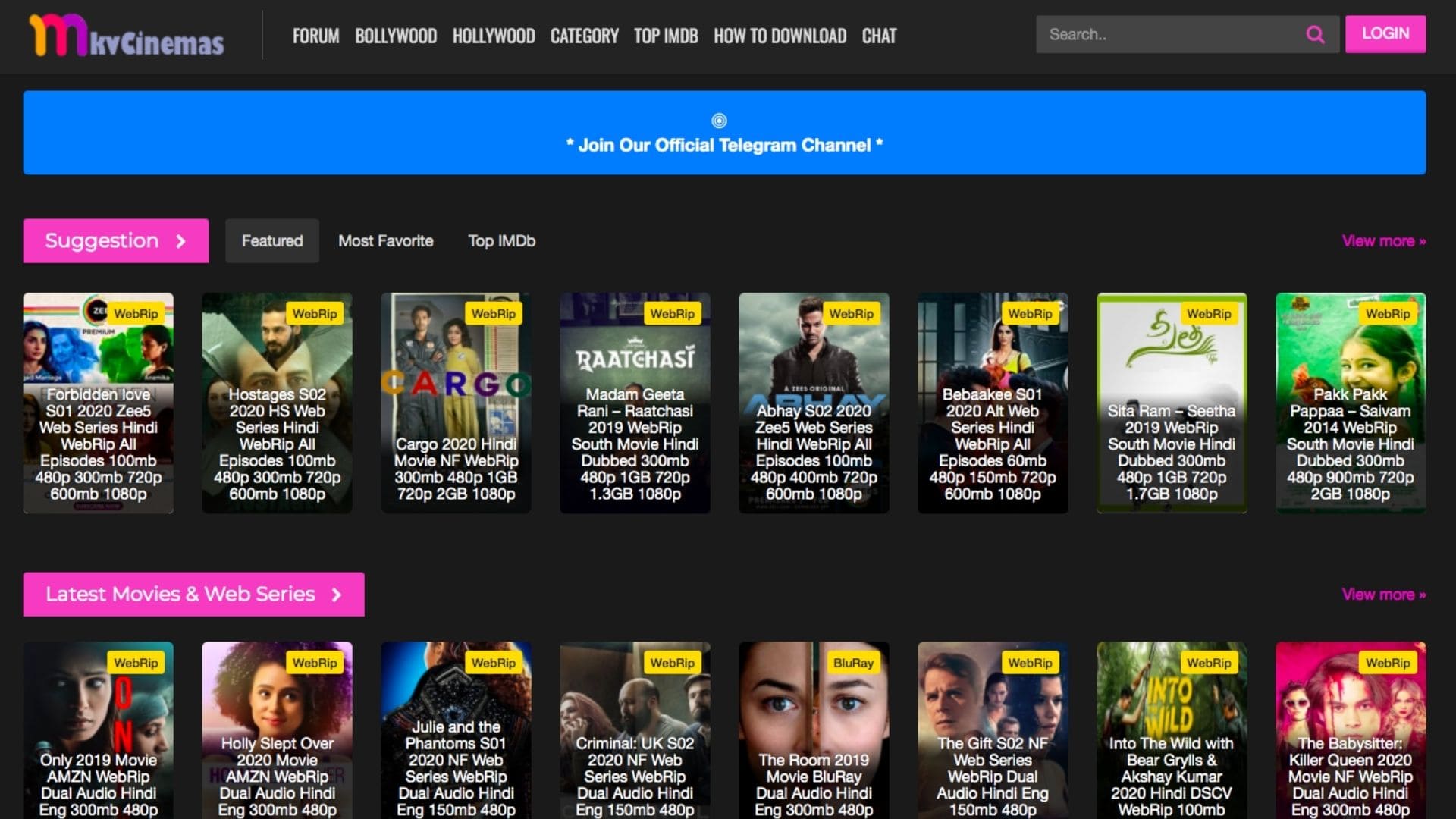Screen dimensions: 1456x819
Task: Switch to the Top IMDb tab
Action: pyautogui.click(x=501, y=241)
